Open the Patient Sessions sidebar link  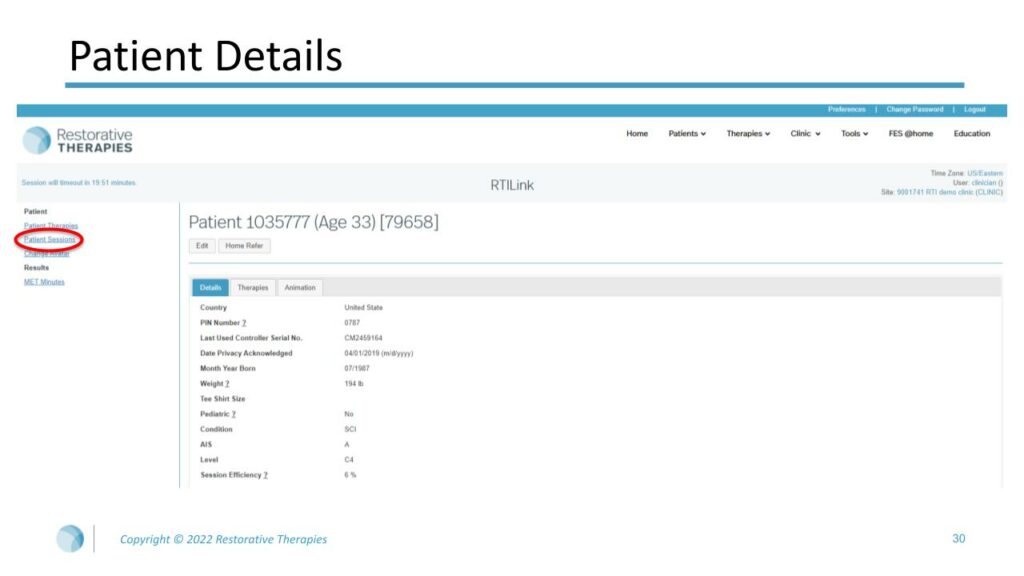click(50, 240)
